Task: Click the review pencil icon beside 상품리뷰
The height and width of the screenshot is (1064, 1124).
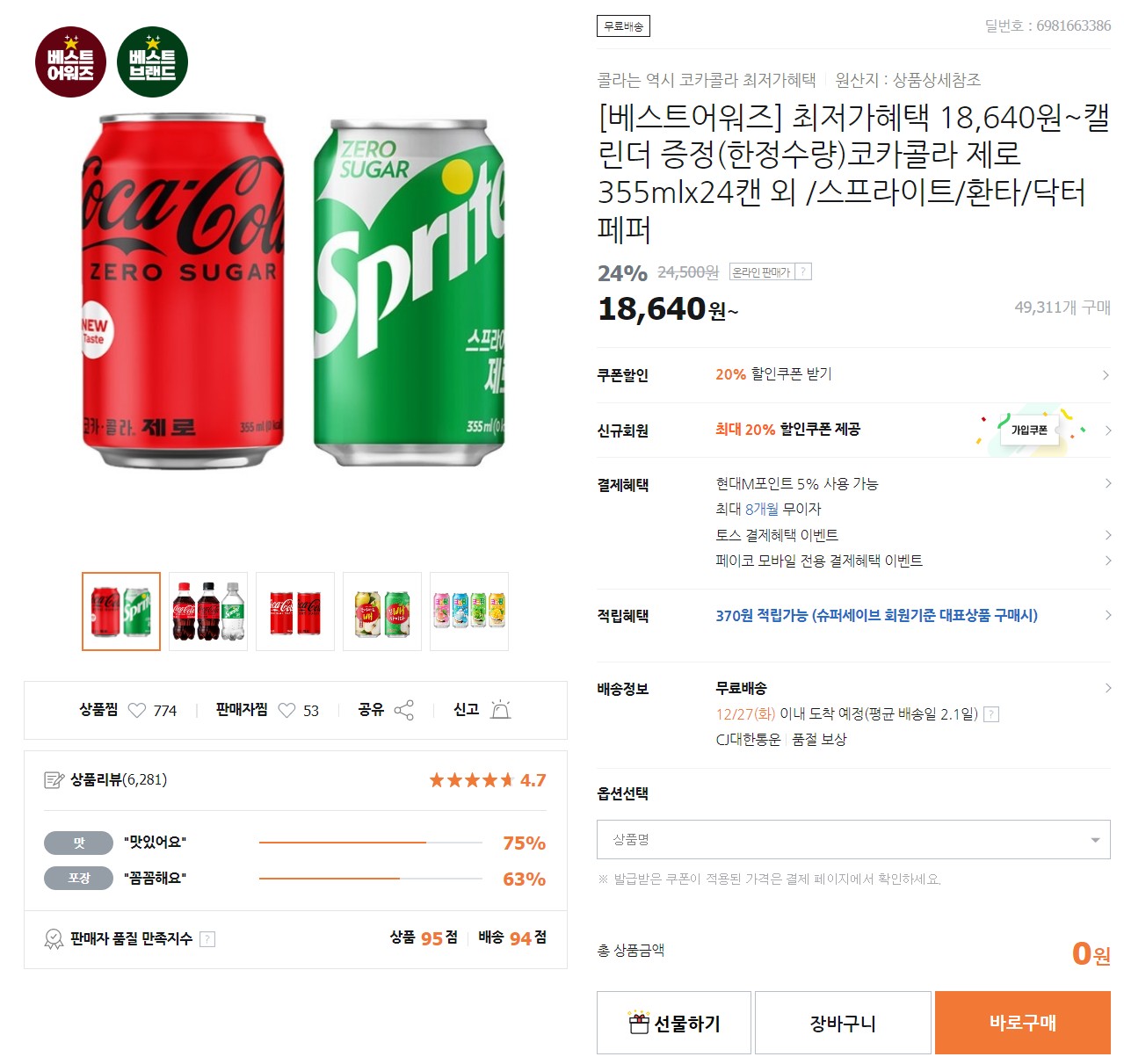Action: tap(53, 778)
